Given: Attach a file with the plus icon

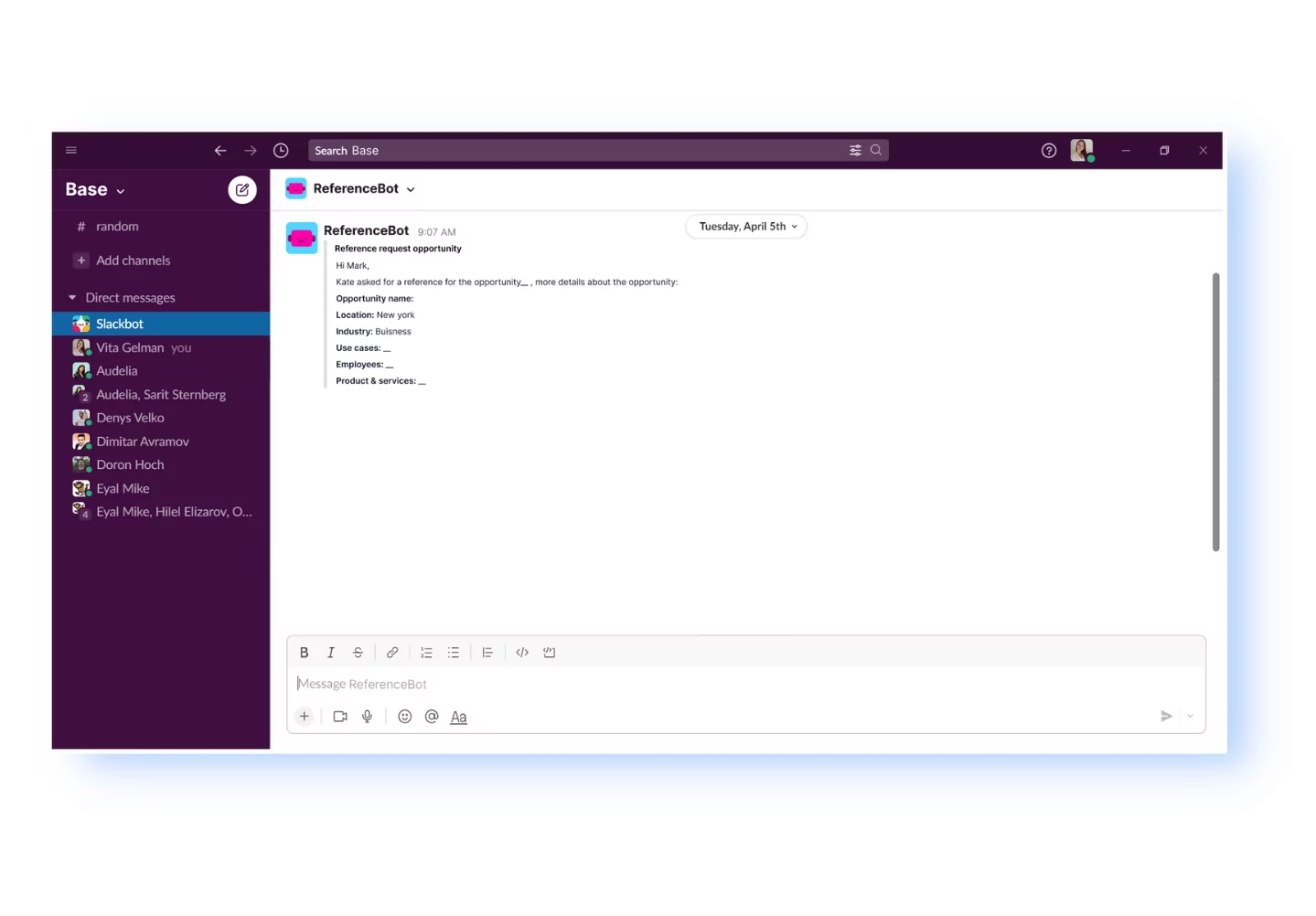Looking at the screenshot, I should point(304,716).
